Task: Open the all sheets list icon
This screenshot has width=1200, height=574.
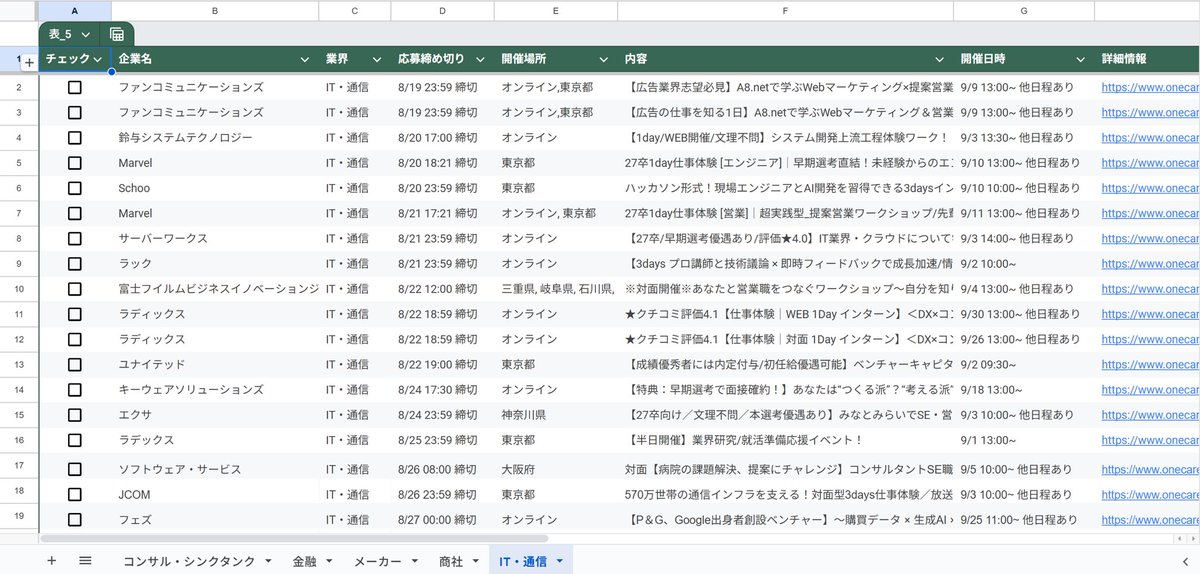Action: point(85,561)
